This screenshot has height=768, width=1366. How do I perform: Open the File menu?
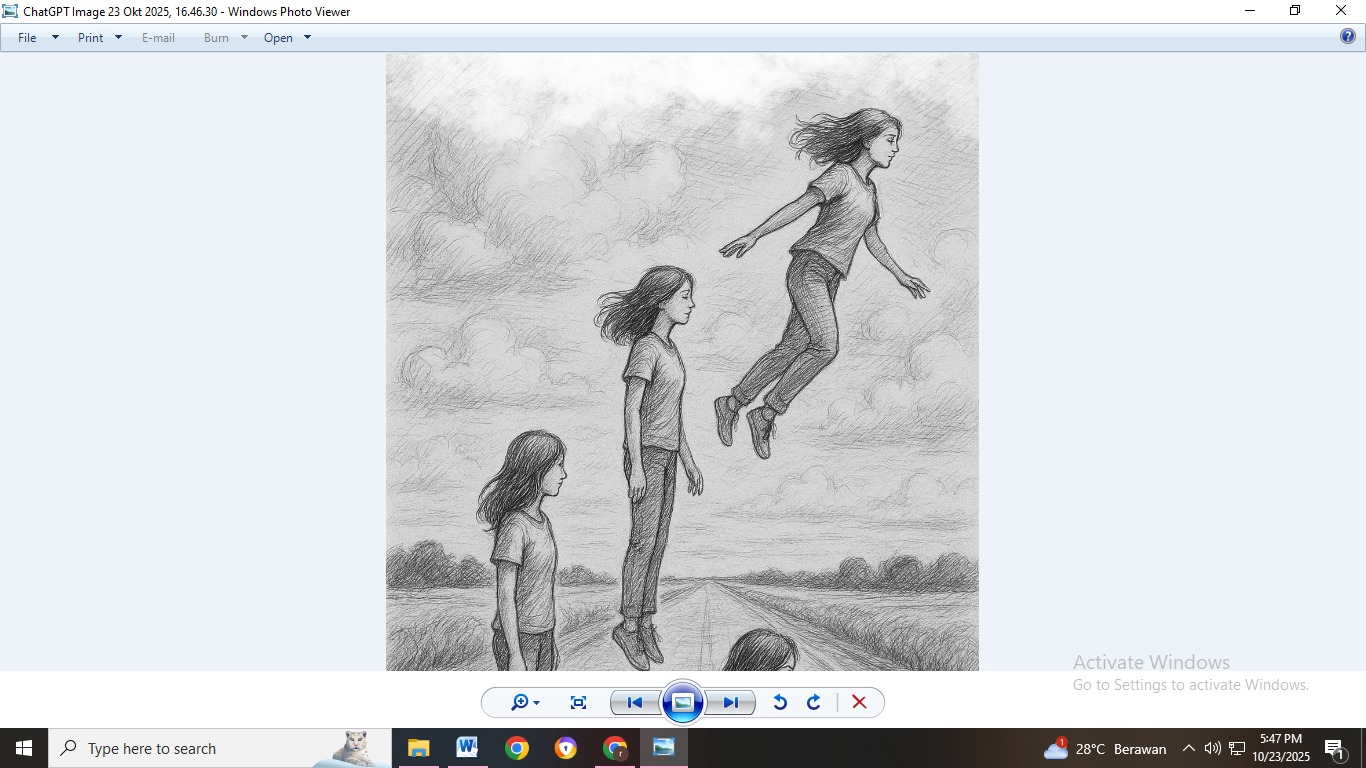click(27, 38)
